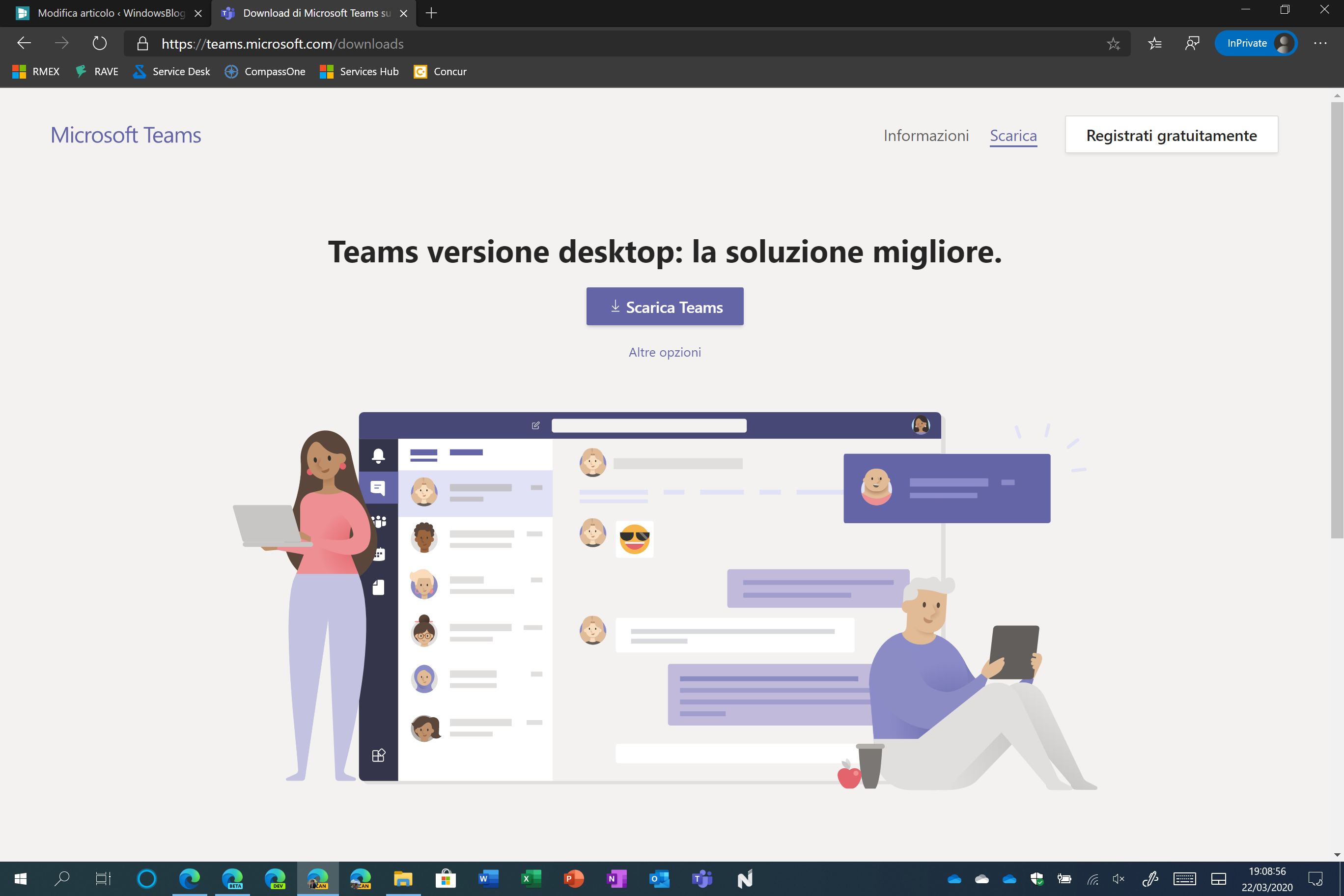Viewport: 1344px width, 896px height.
Task: Open Windows taskbar search
Action: pyautogui.click(x=62, y=879)
